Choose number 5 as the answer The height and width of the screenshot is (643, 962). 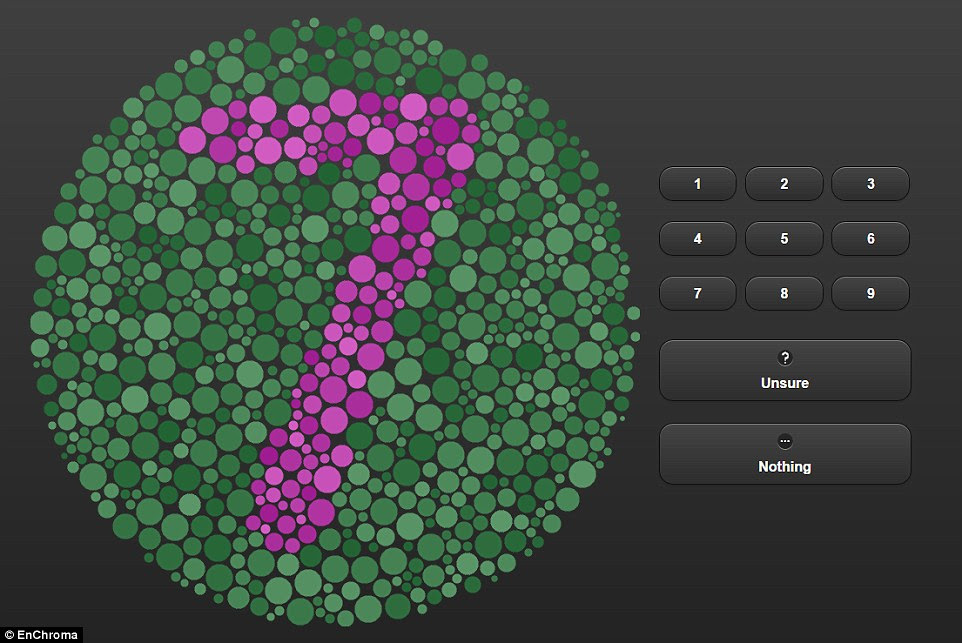784,239
